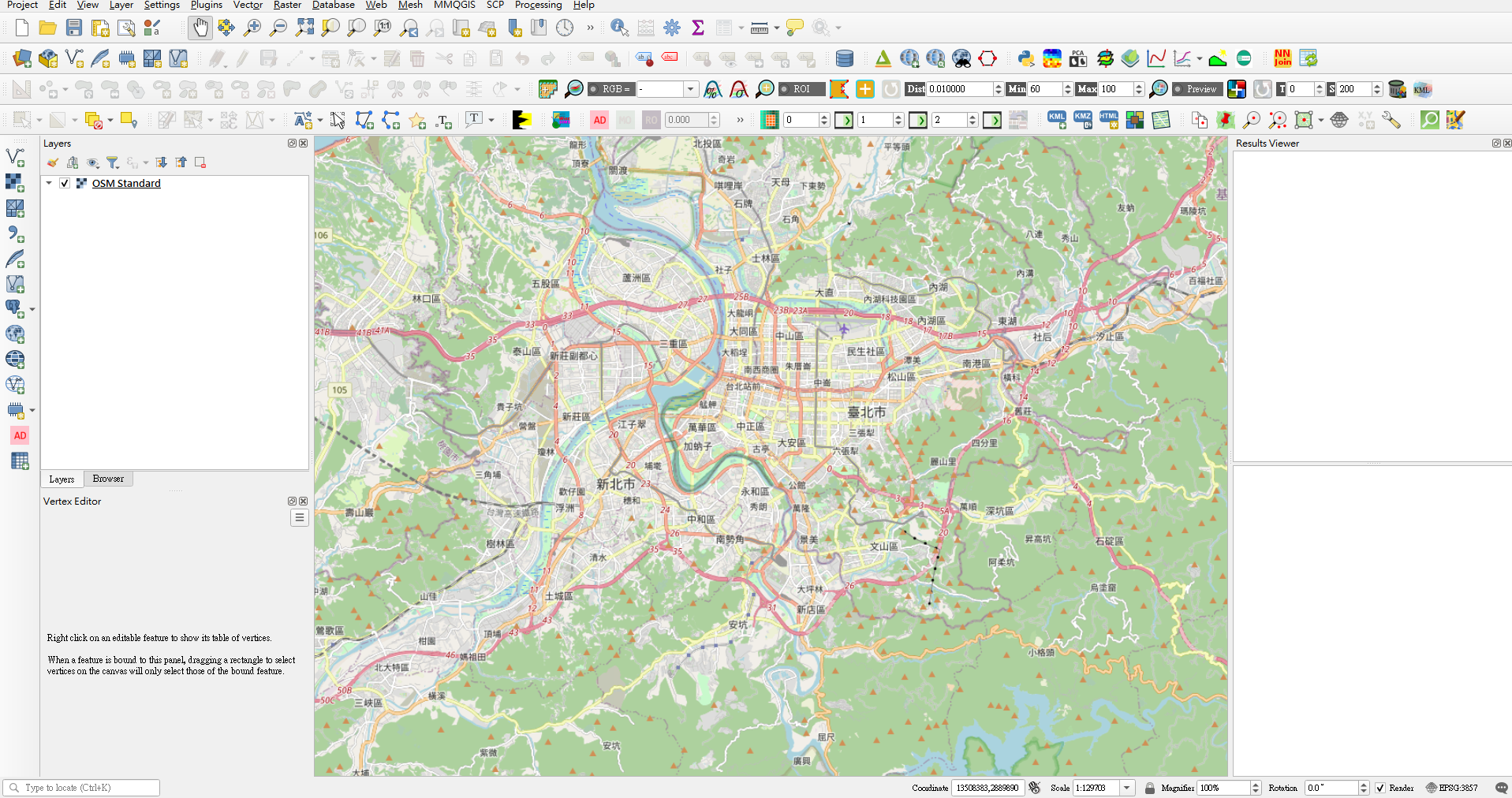The width and height of the screenshot is (1512, 798).
Task: Toggle the Render checkbox in status bar
Action: pos(1380,788)
